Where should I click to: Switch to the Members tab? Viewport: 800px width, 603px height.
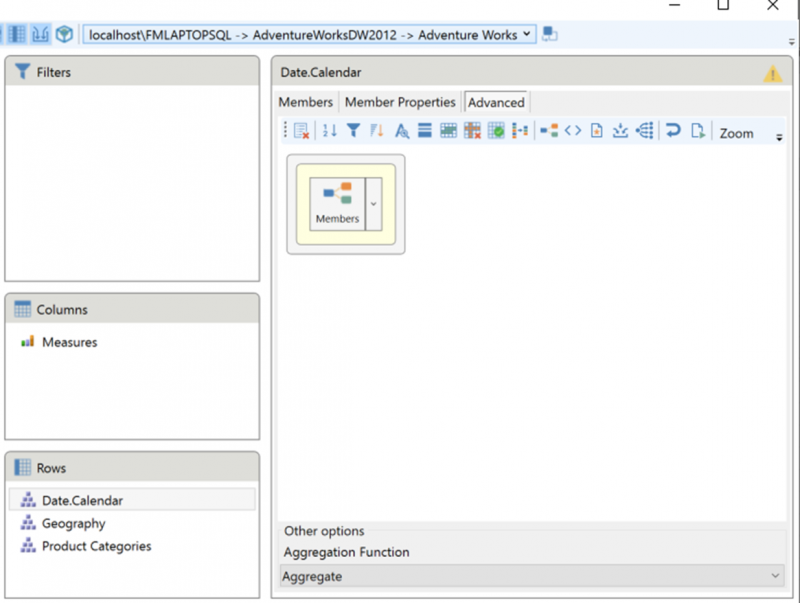(x=305, y=101)
